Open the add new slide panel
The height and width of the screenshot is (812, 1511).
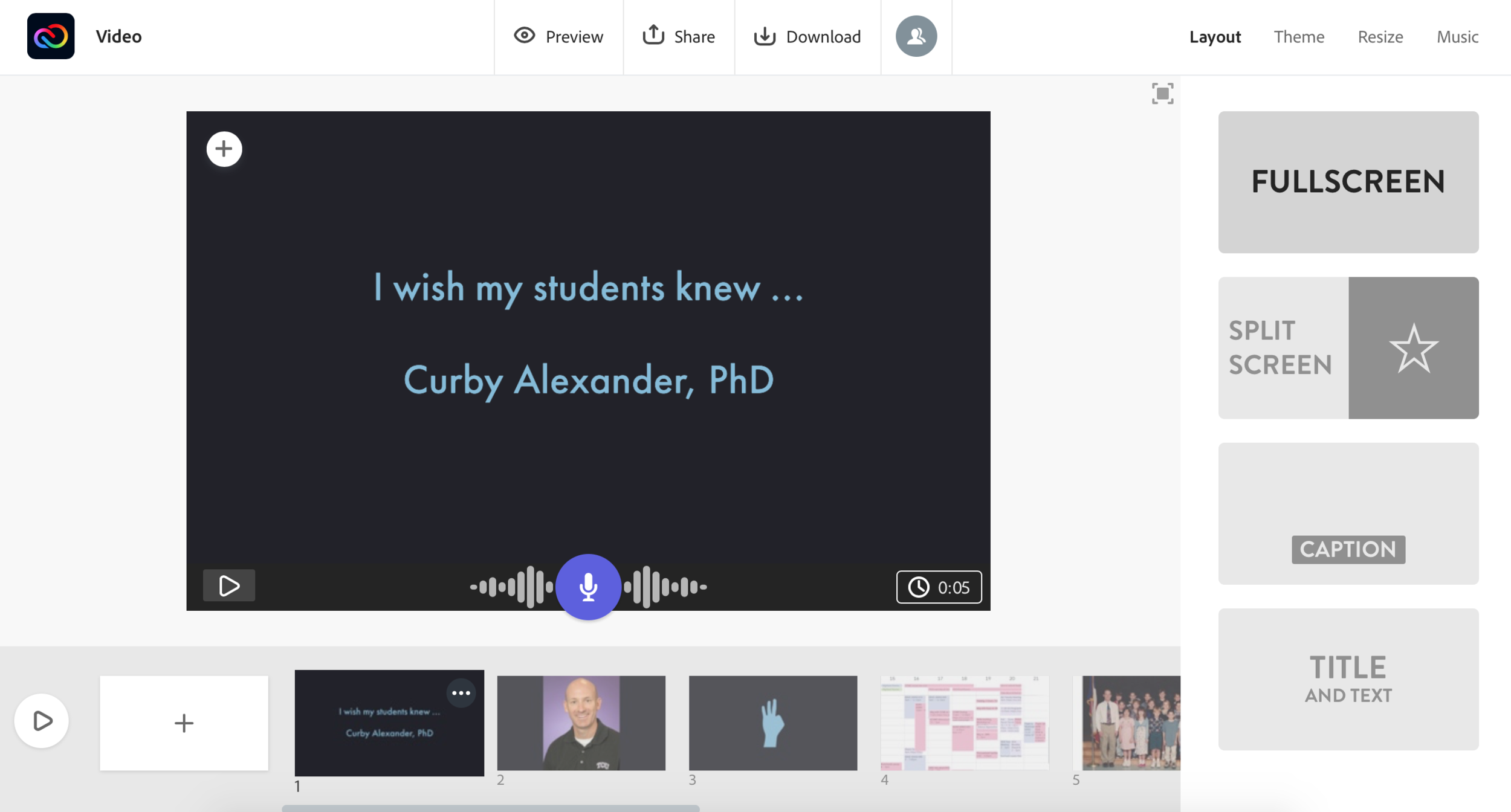[183, 723]
